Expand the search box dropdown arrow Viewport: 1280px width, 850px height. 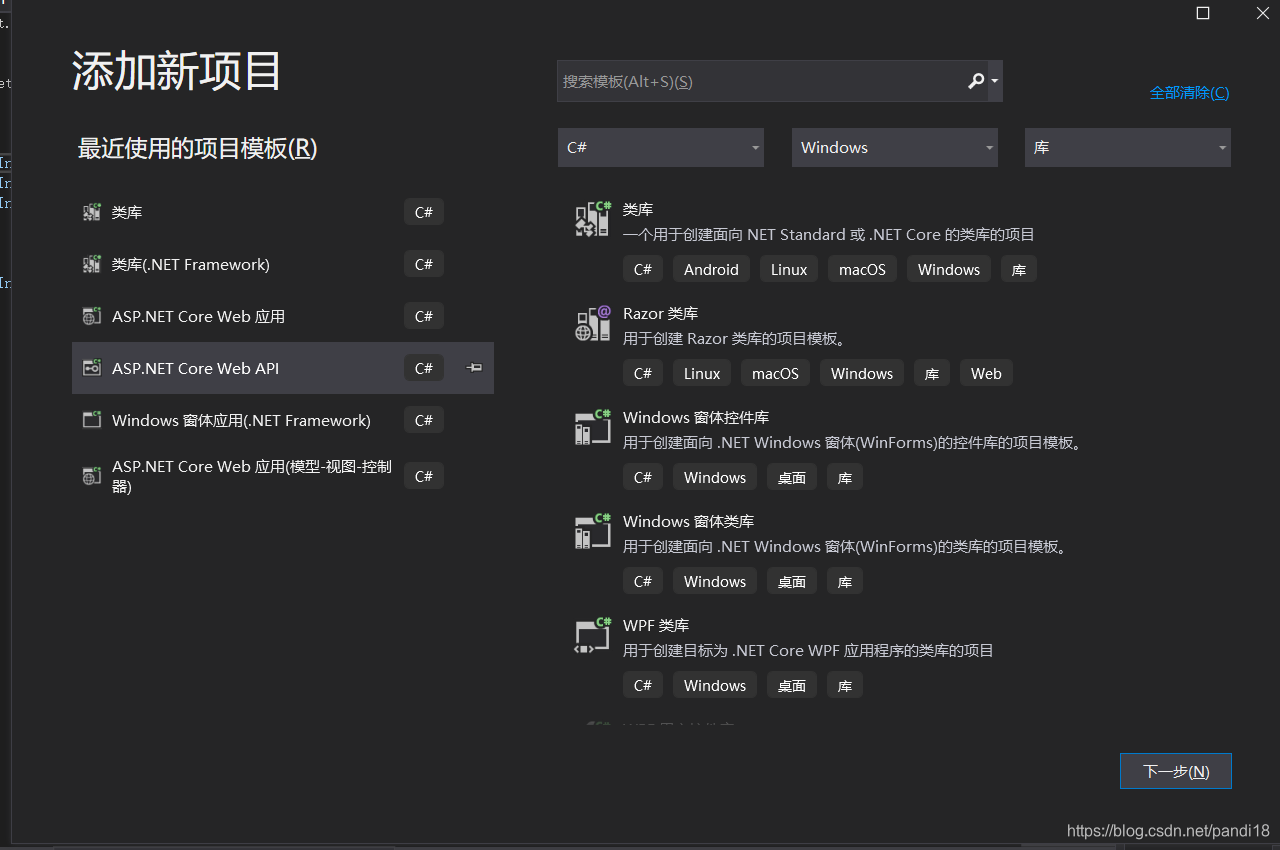click(x=995, y=81)
